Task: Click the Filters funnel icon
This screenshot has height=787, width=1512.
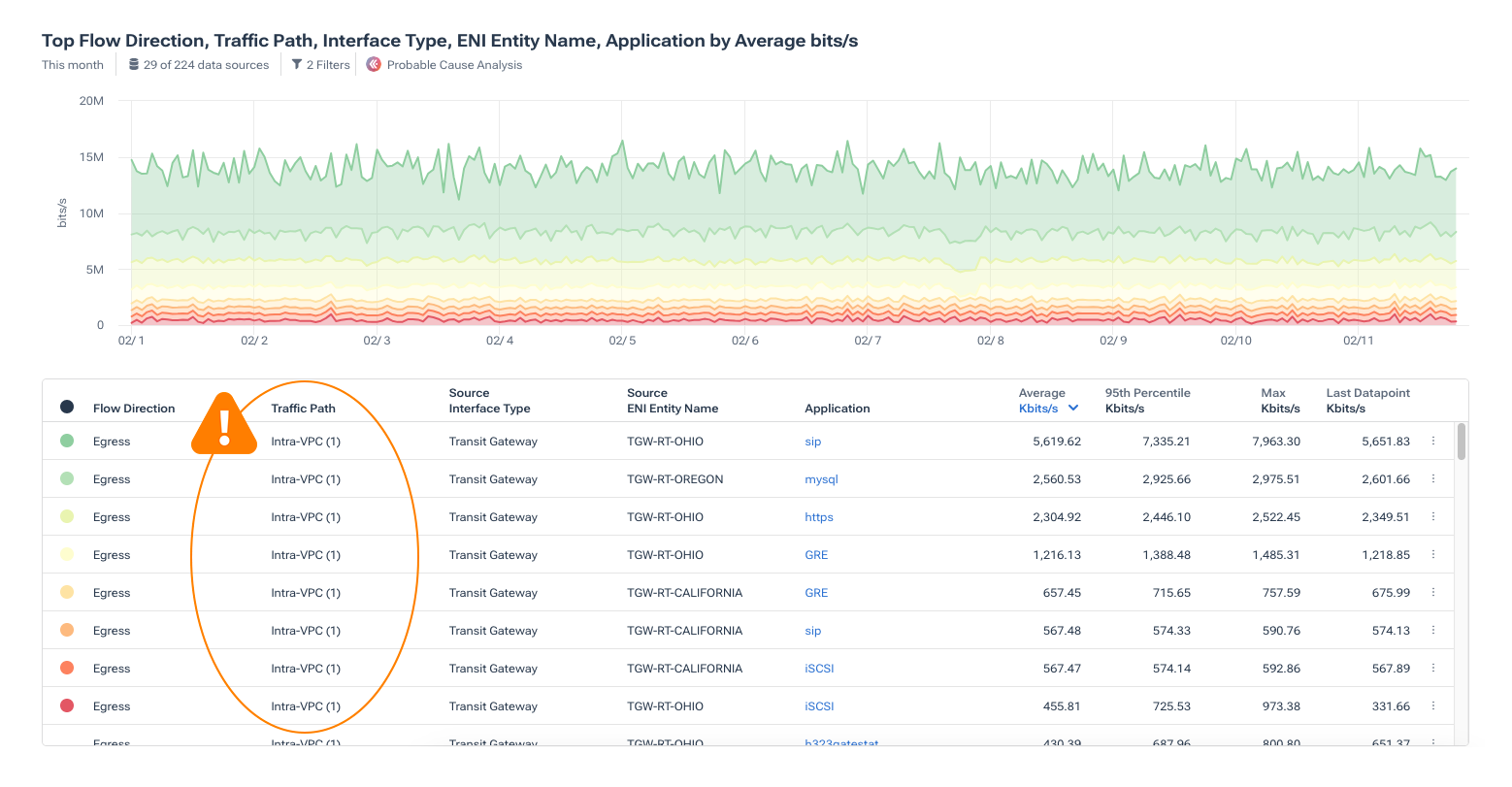Action: click(297, 65)
